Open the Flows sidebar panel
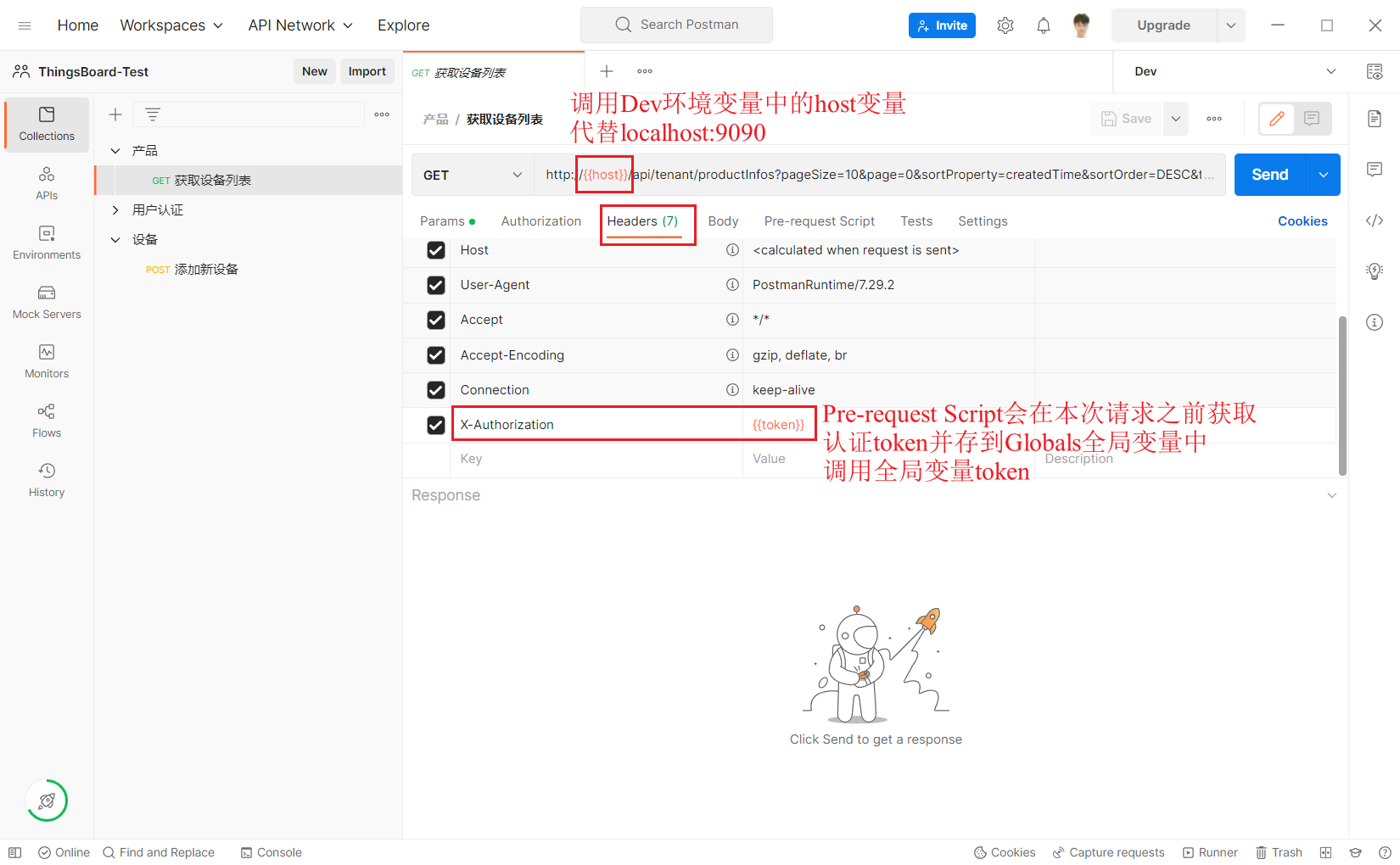 47,421
